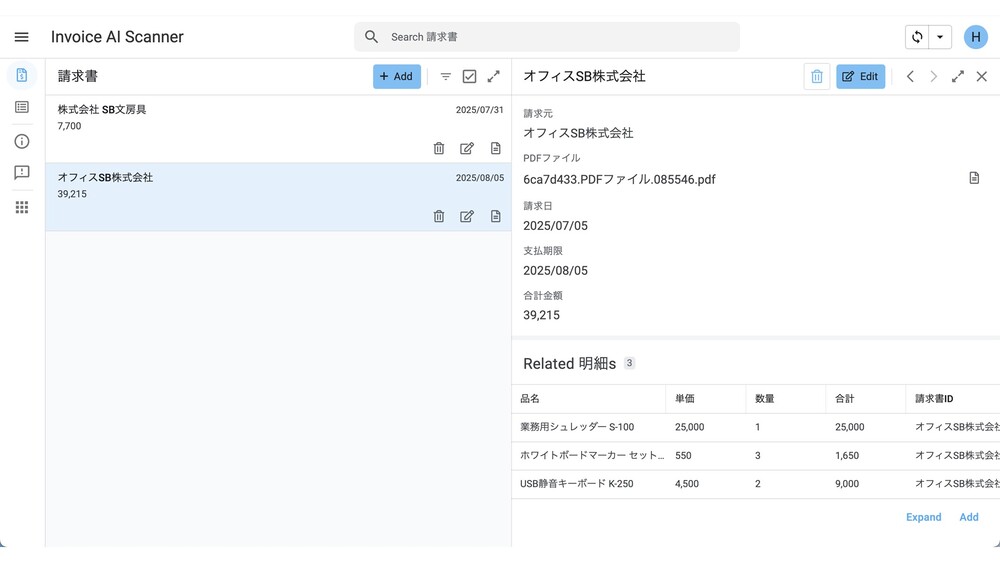Delete the 株式会社 SB文房具 invoice row

439,148
